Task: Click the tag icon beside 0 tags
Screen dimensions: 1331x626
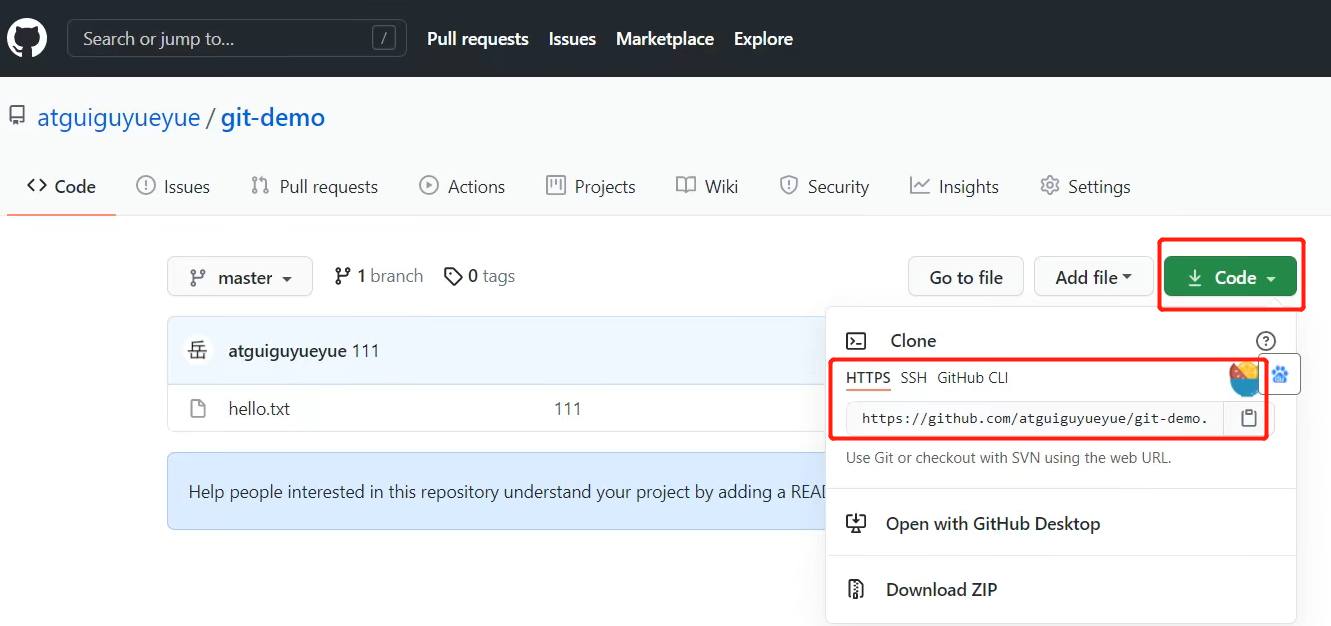Action: click(454, 276)
